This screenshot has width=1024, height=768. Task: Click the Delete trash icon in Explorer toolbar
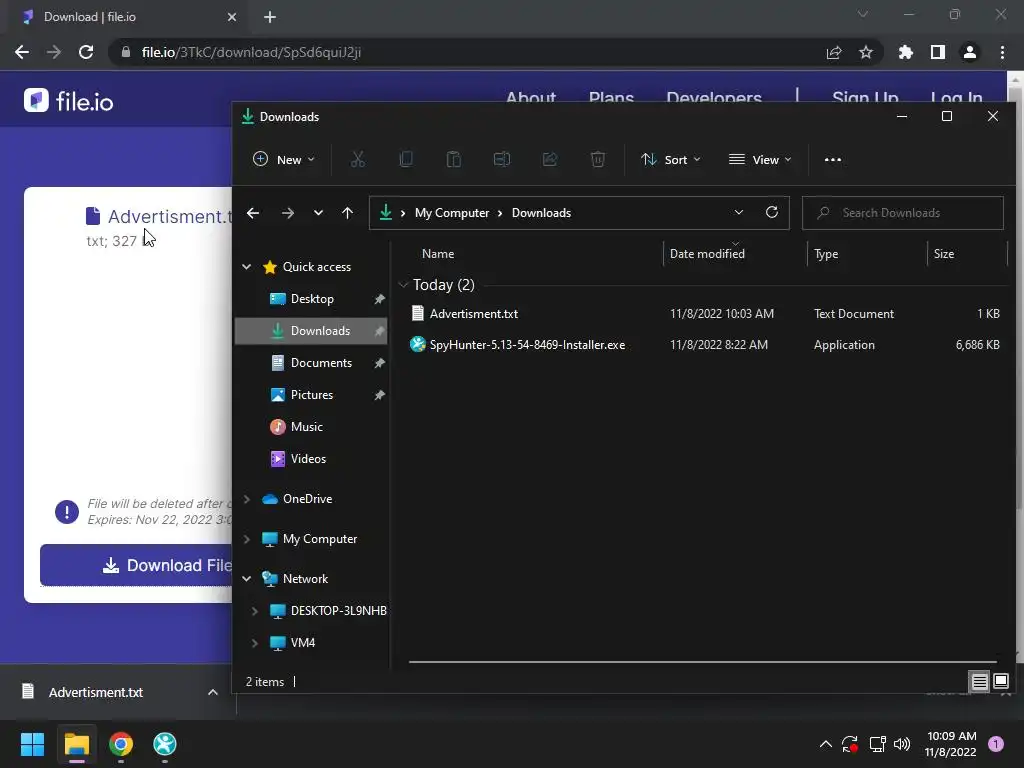[x=598, y=159]
